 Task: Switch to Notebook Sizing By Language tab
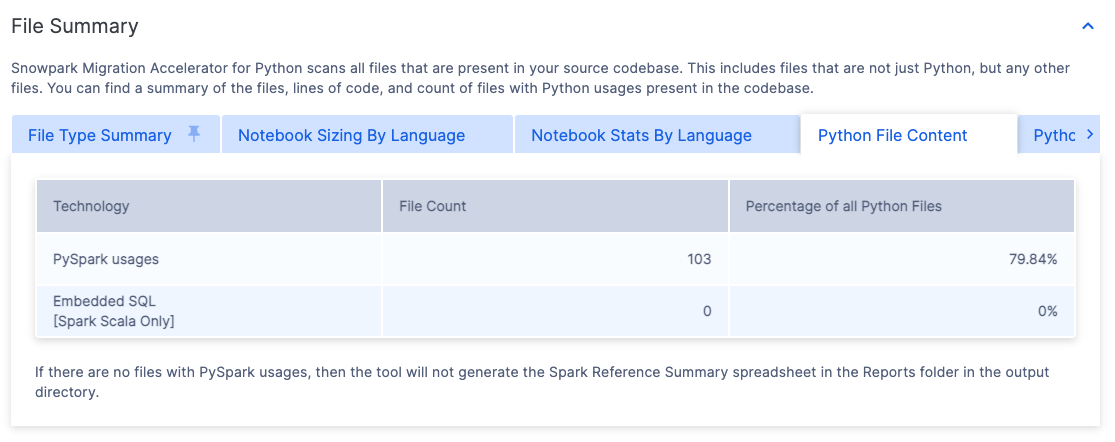tap(351, 136)
